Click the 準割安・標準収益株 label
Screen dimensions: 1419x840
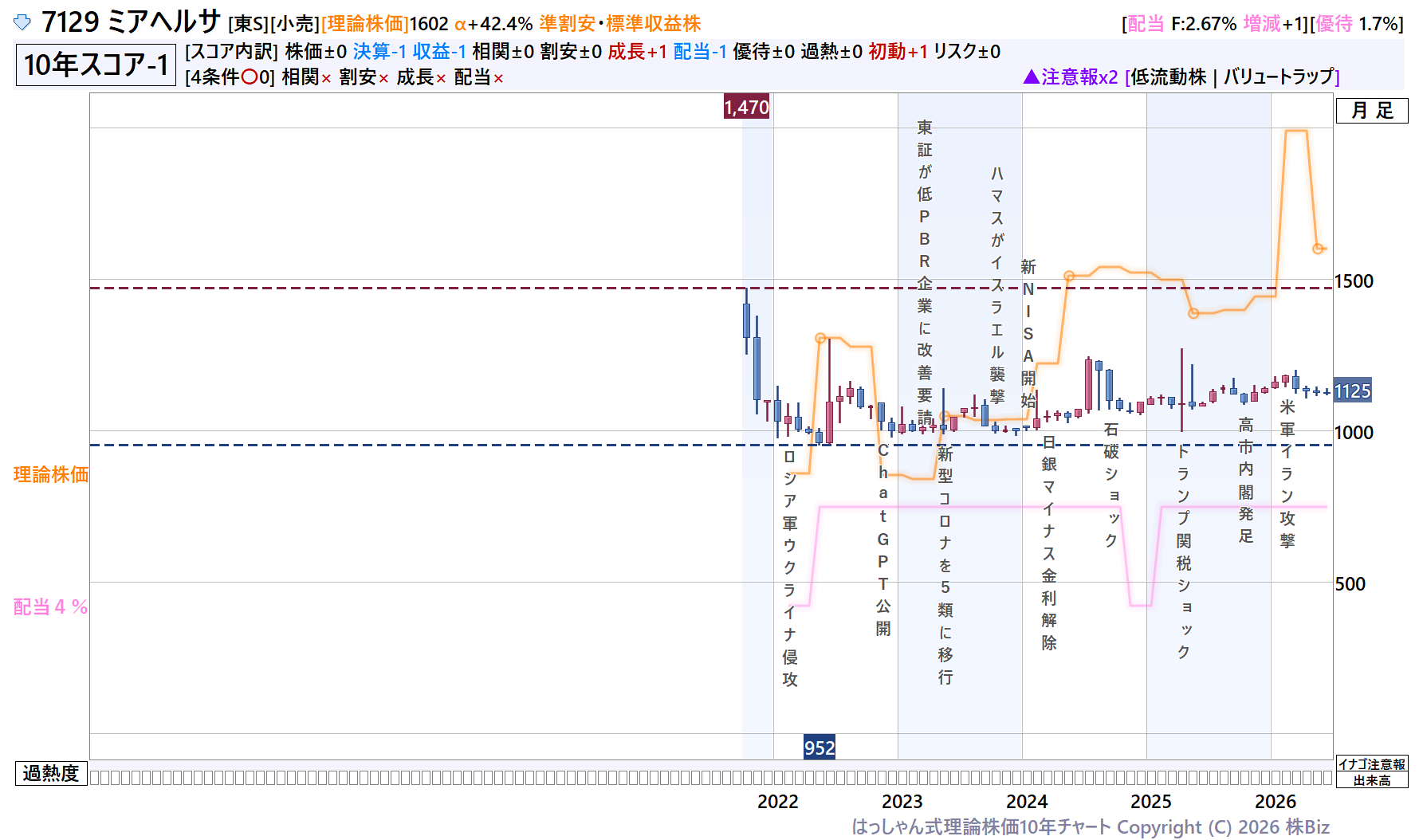(620, 24)
